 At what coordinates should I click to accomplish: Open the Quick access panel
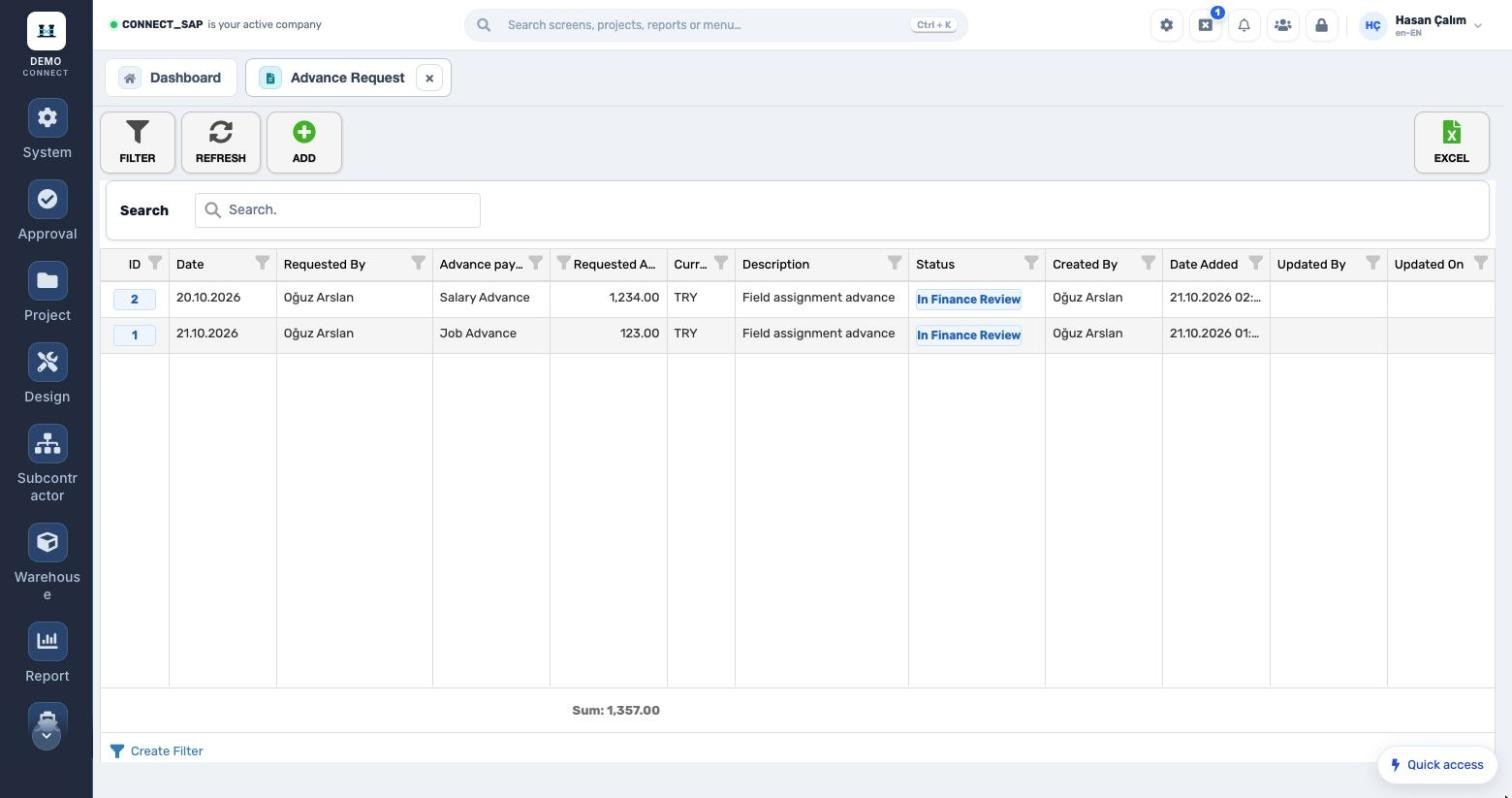tap(1437, 765)
